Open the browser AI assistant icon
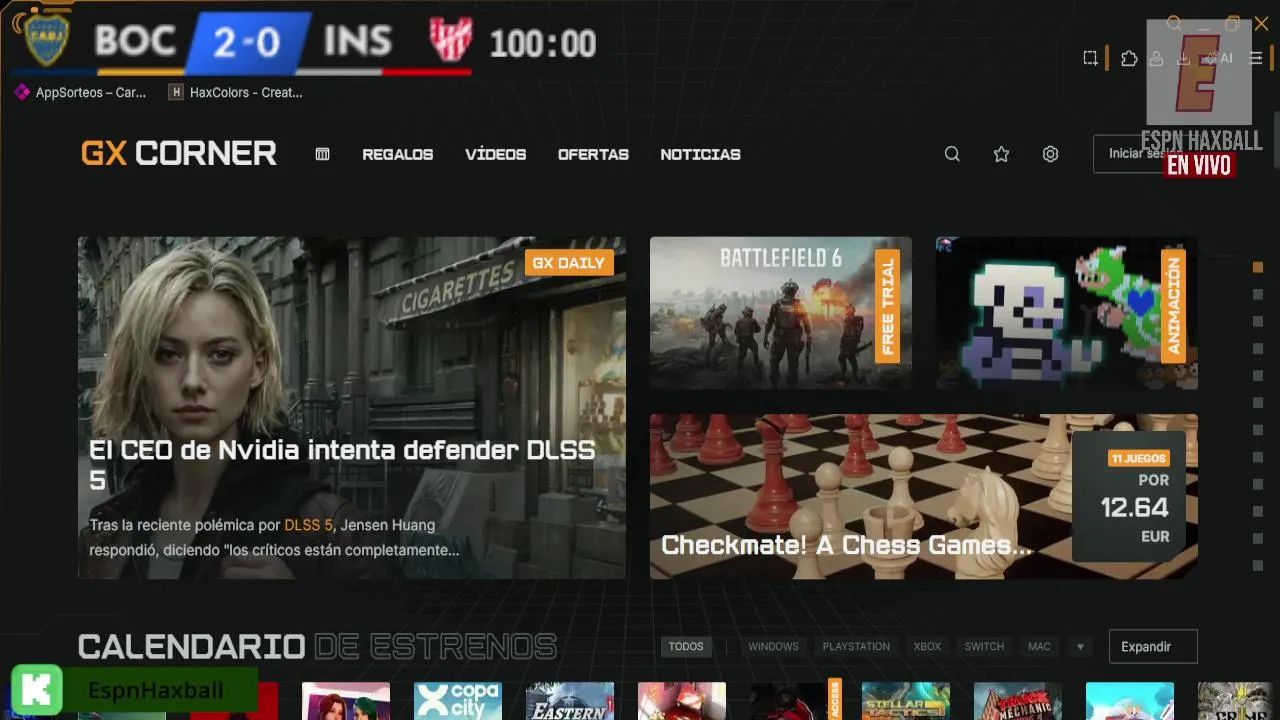The width and height of the screenshot is (1280, 720). tap(1219, 58)
